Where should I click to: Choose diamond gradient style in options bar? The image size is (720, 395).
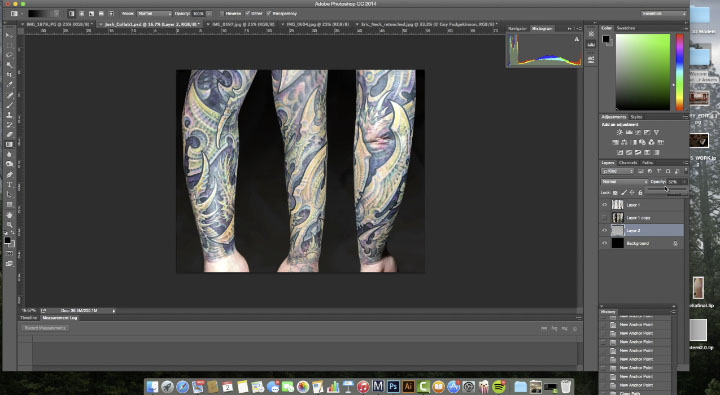coord(111,13)
